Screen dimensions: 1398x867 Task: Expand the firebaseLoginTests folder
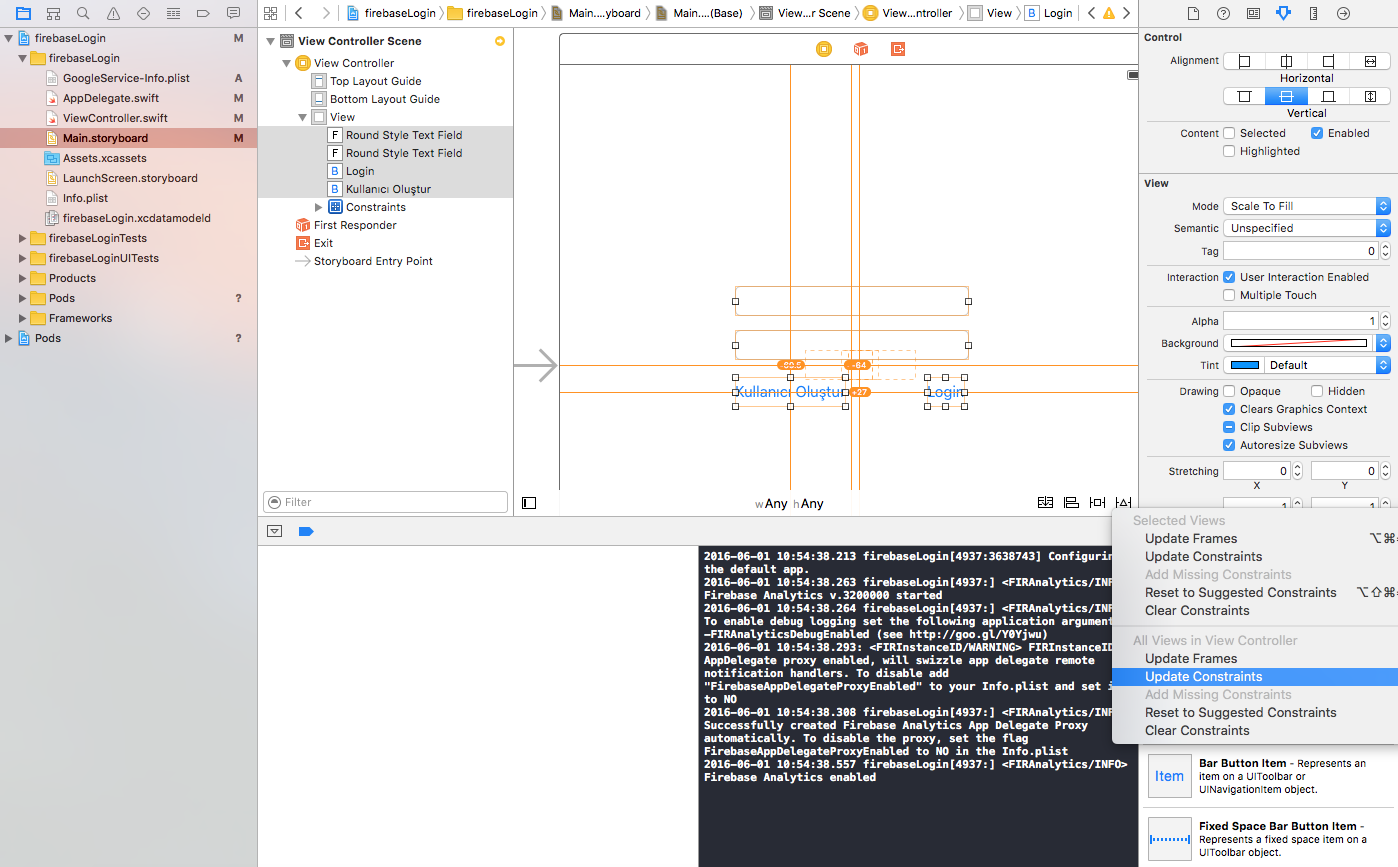(x=23, y=238)
